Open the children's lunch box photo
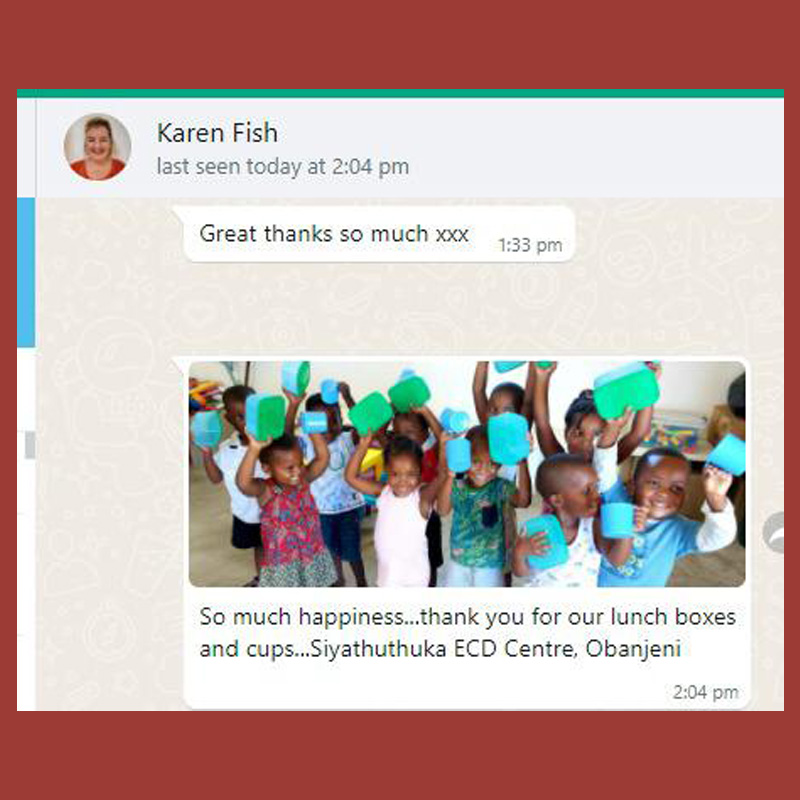 click(467, 474)
